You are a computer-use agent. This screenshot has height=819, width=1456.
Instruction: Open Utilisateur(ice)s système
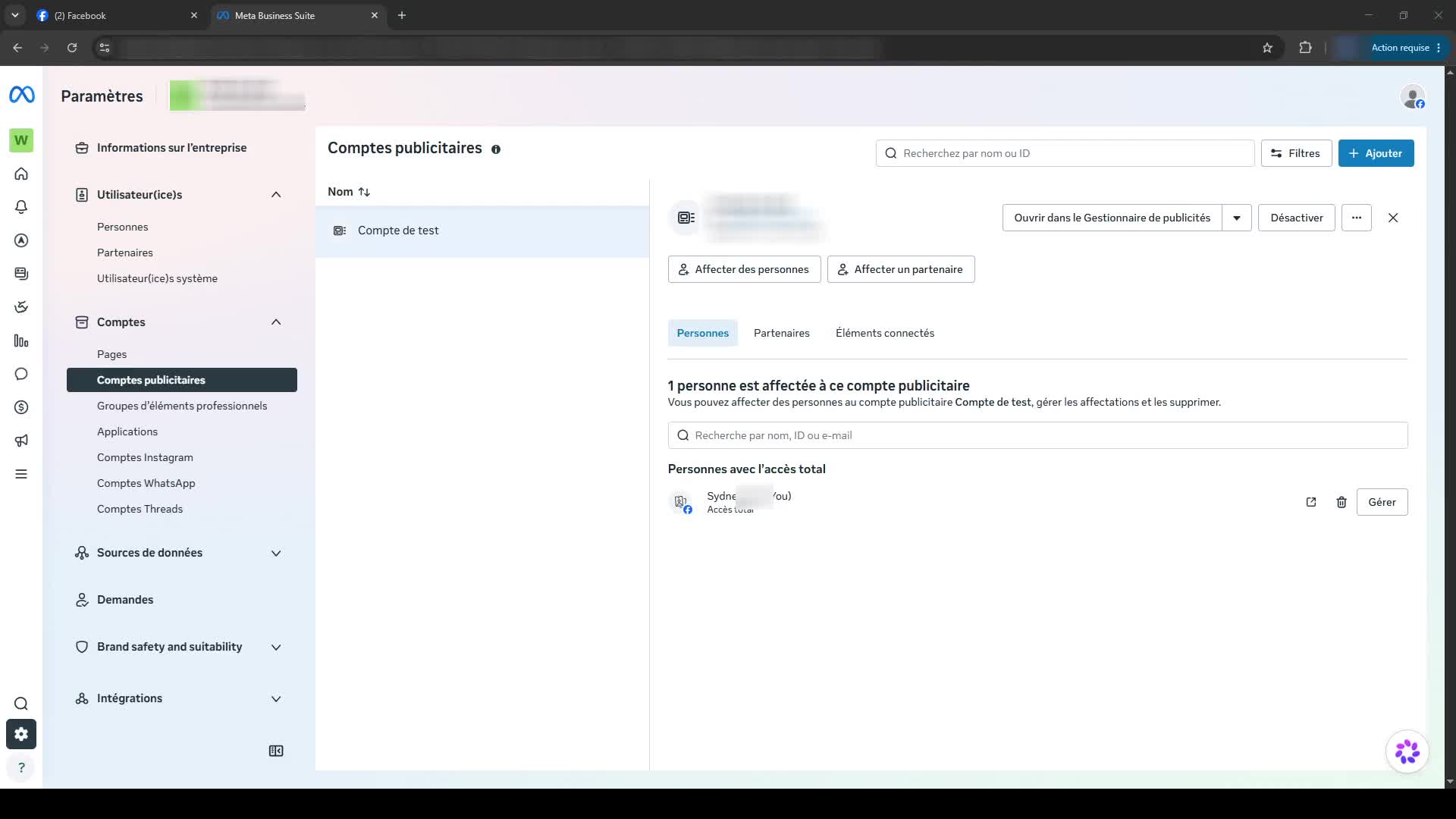(157, 278)
